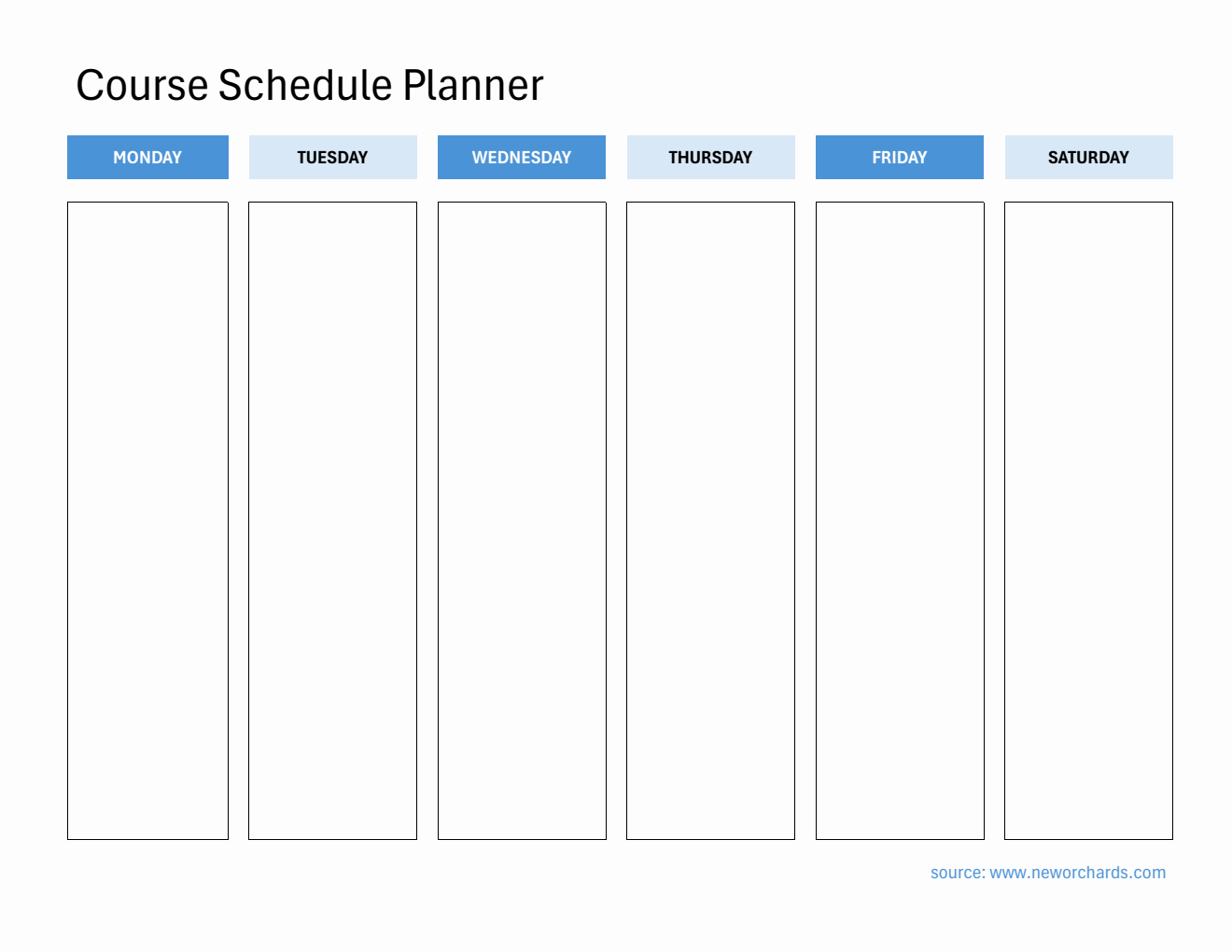
Task: Click the FRIDAY header cell
Action: (x=900, y=157)
